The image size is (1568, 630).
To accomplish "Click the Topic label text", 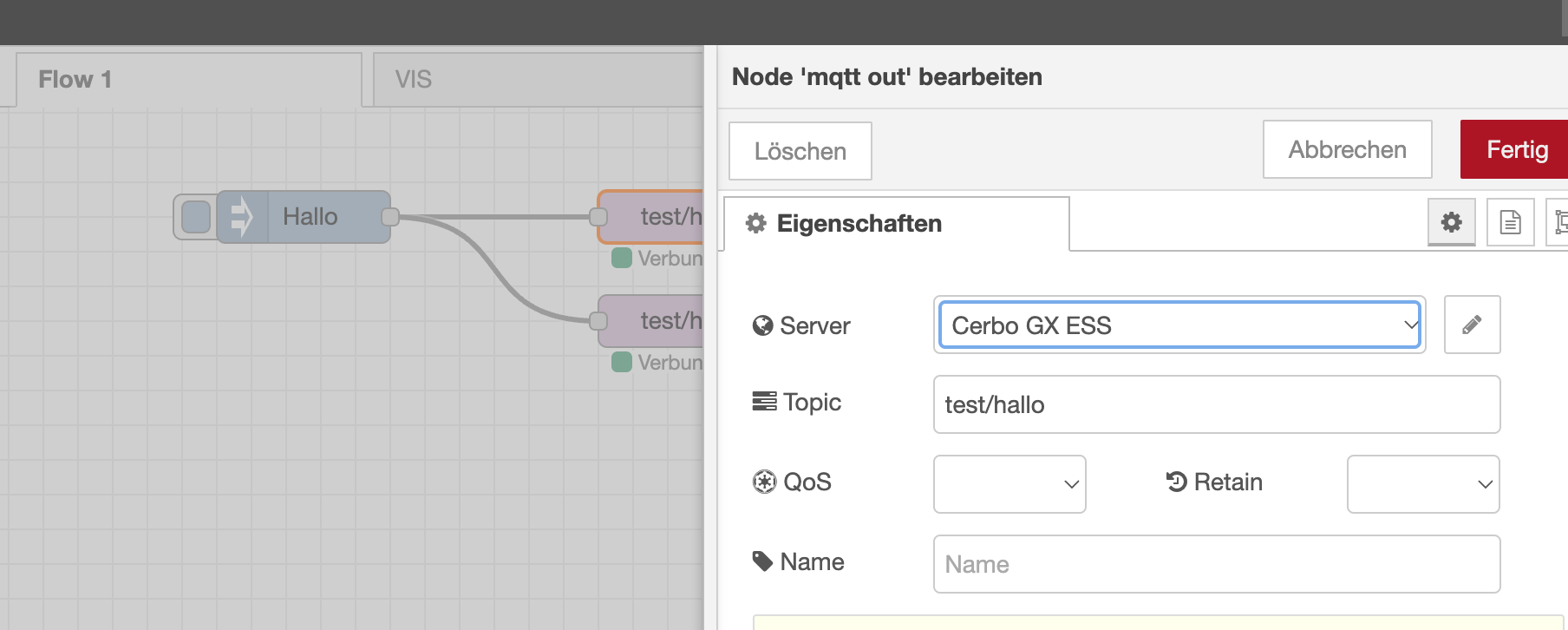I will click(812, 403).
